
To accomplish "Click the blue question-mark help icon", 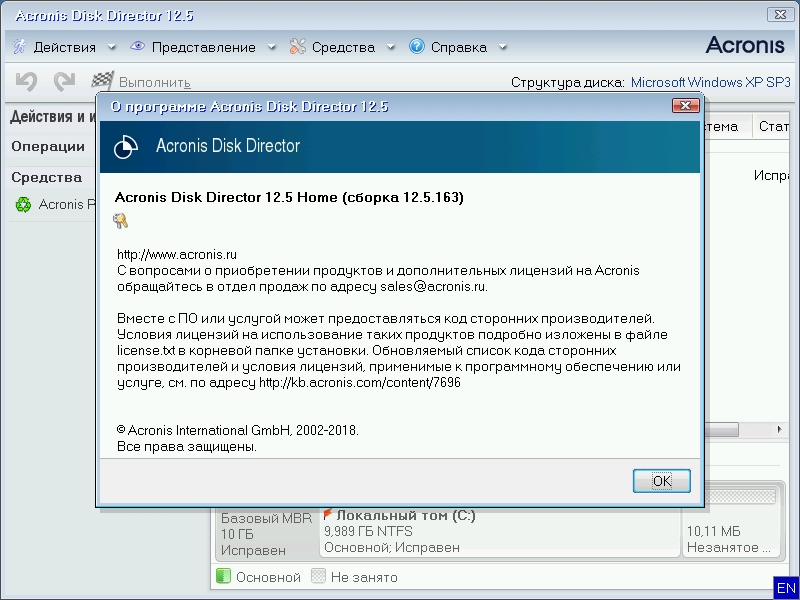I will (x=416, y=46).
